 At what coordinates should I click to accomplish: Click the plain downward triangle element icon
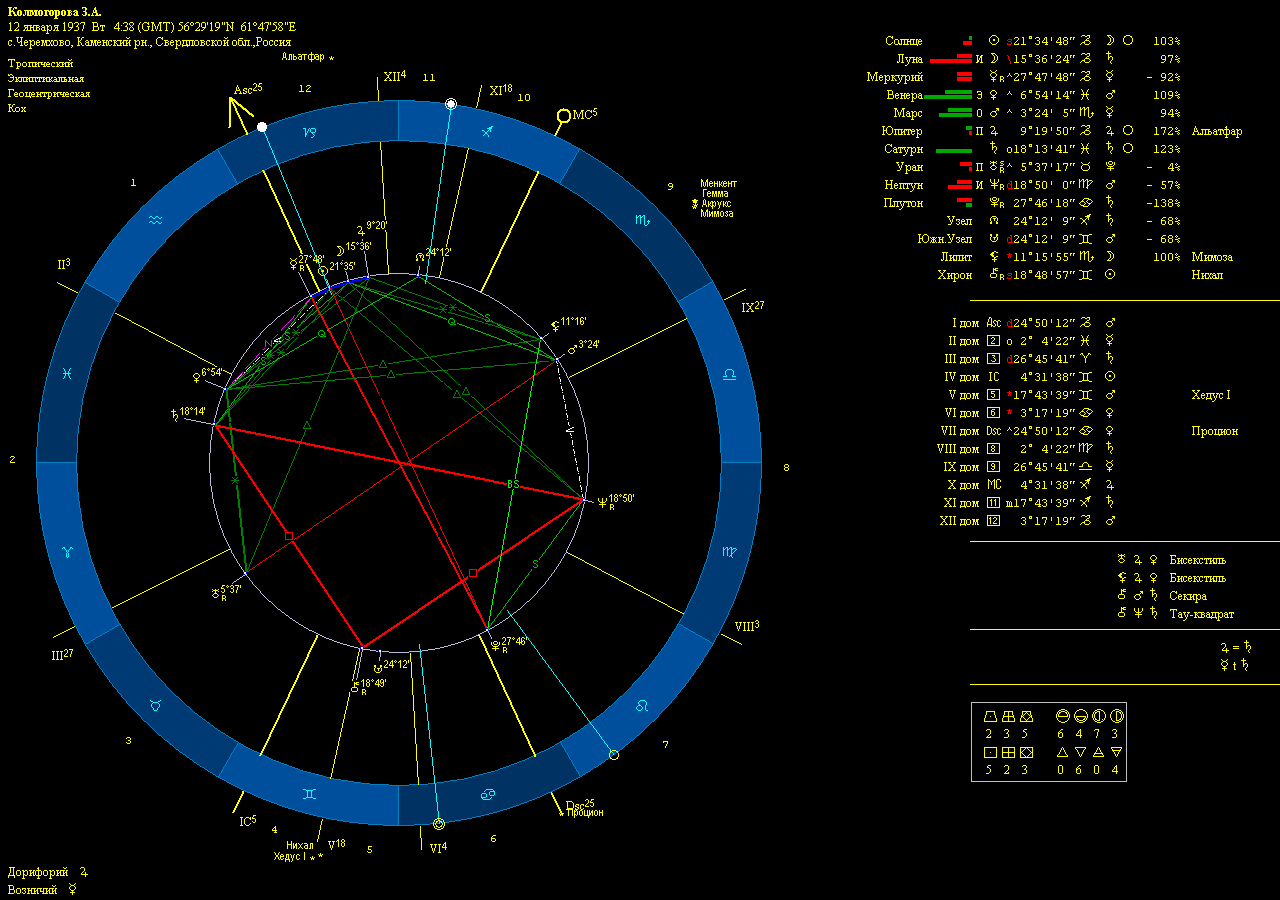click(x=1080, y=752)
